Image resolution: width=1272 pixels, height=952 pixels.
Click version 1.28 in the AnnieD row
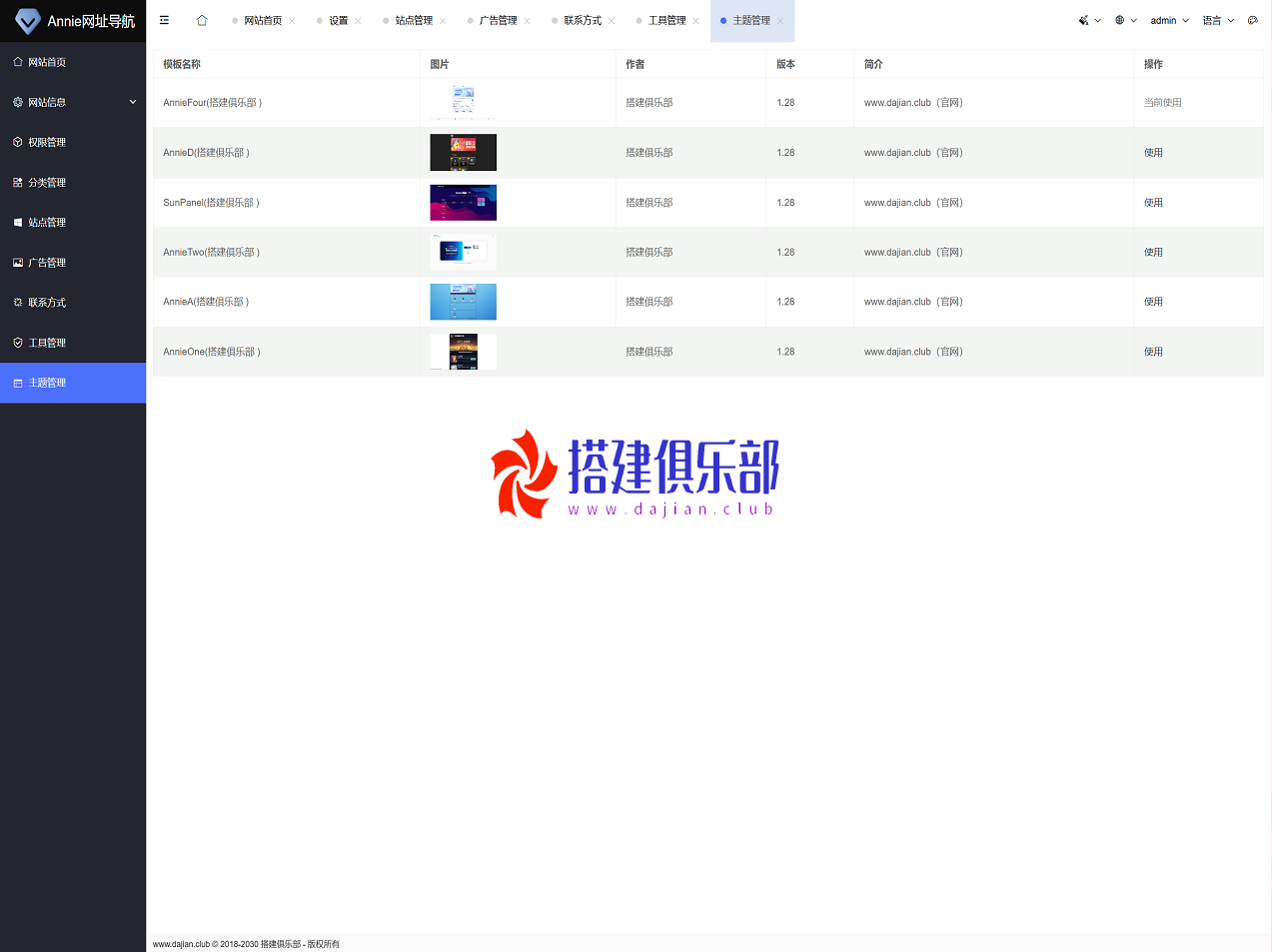pyautogui.click(x=785, y=153)
